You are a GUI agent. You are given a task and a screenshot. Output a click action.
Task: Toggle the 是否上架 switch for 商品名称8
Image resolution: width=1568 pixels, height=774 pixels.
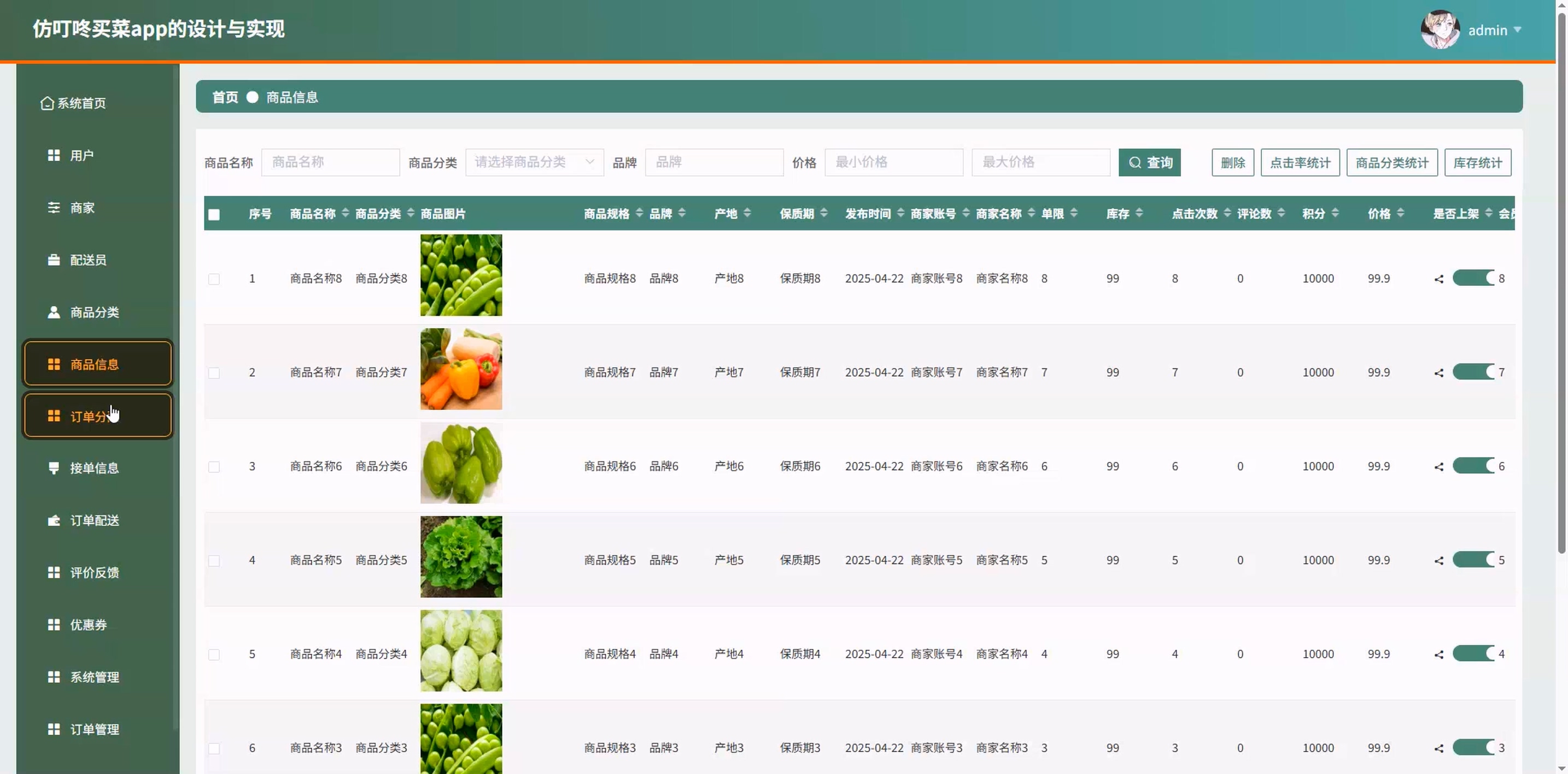tap(1473, 278)
